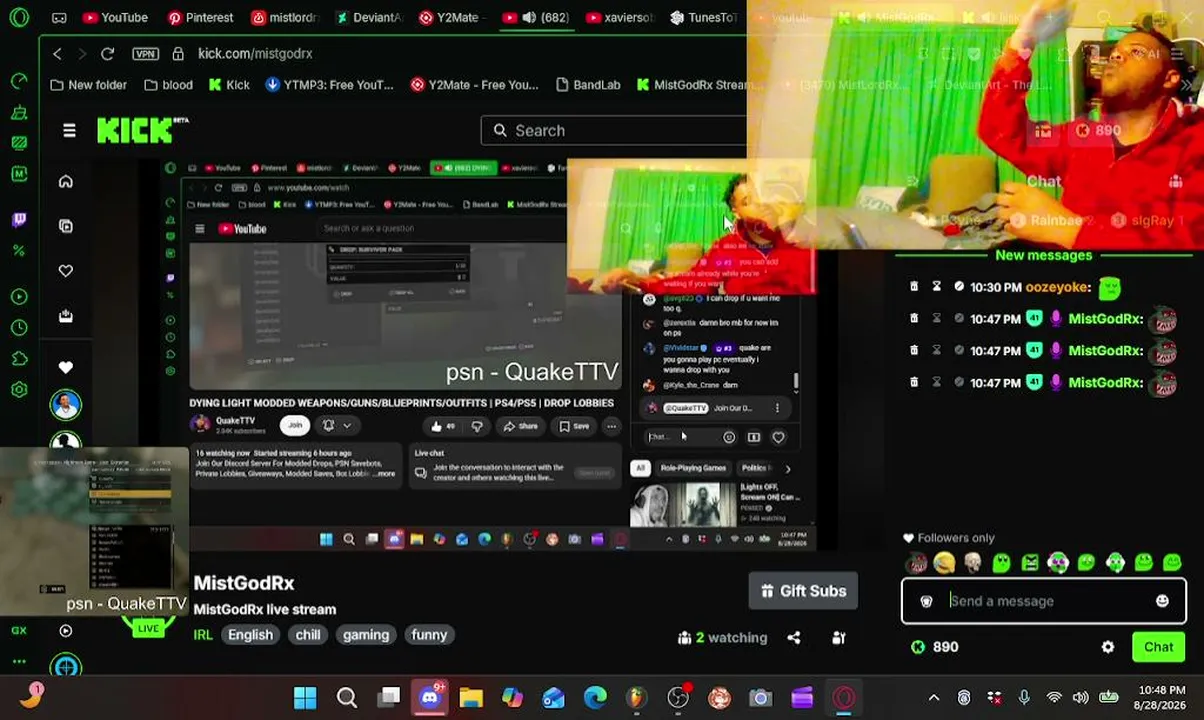Open the 'New folder' bookmarks folder
The image size is (1204, 720).
(x=88, y=85)
